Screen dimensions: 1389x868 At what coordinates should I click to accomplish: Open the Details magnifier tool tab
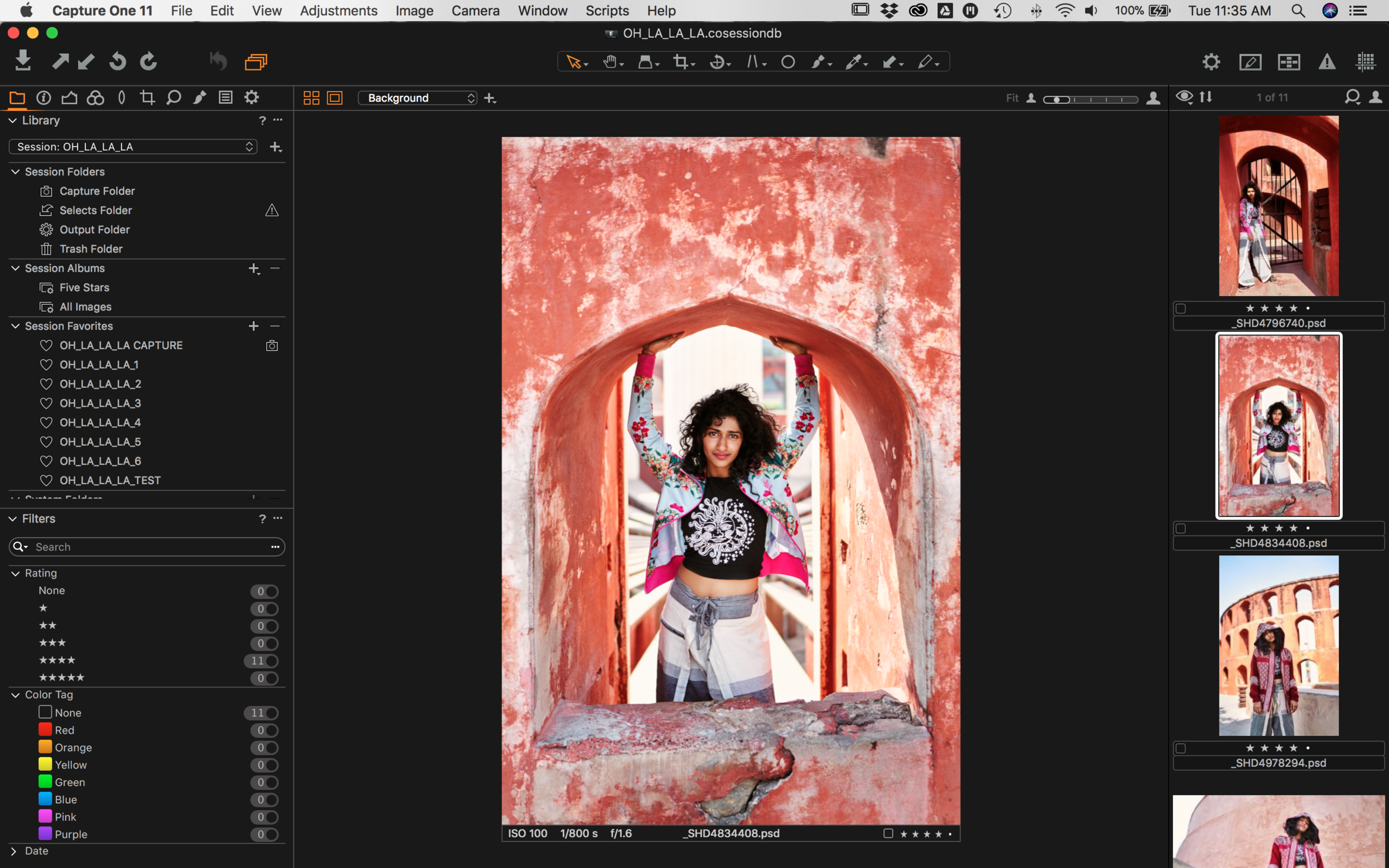[x=173, y=98]
